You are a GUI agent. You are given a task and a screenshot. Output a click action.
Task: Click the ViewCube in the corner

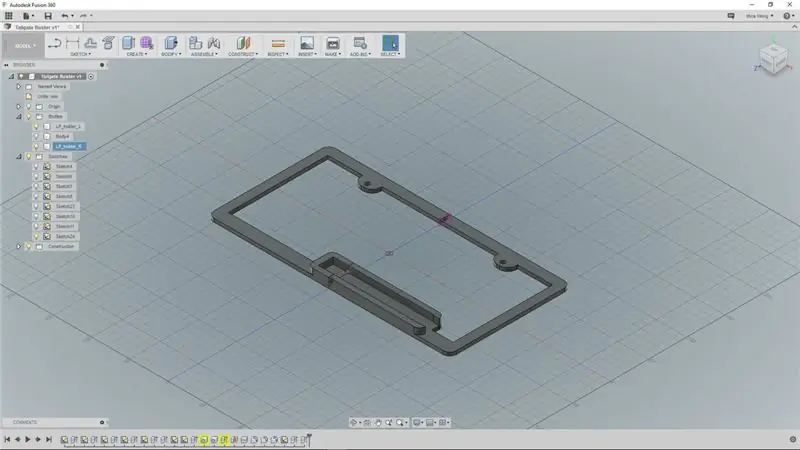pyautogui.click(x=773, y=59)
